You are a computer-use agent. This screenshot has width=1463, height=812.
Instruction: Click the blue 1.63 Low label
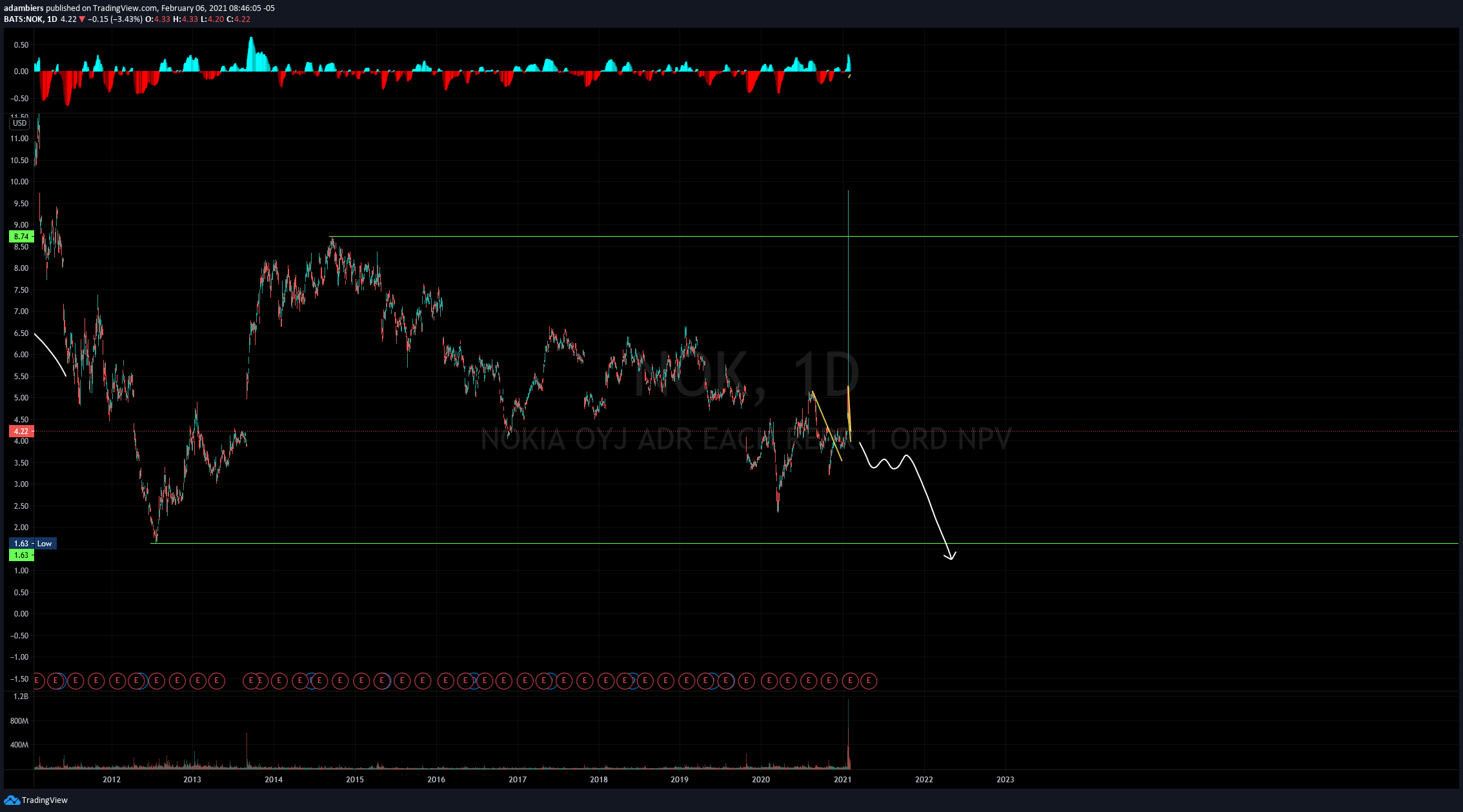33,544
